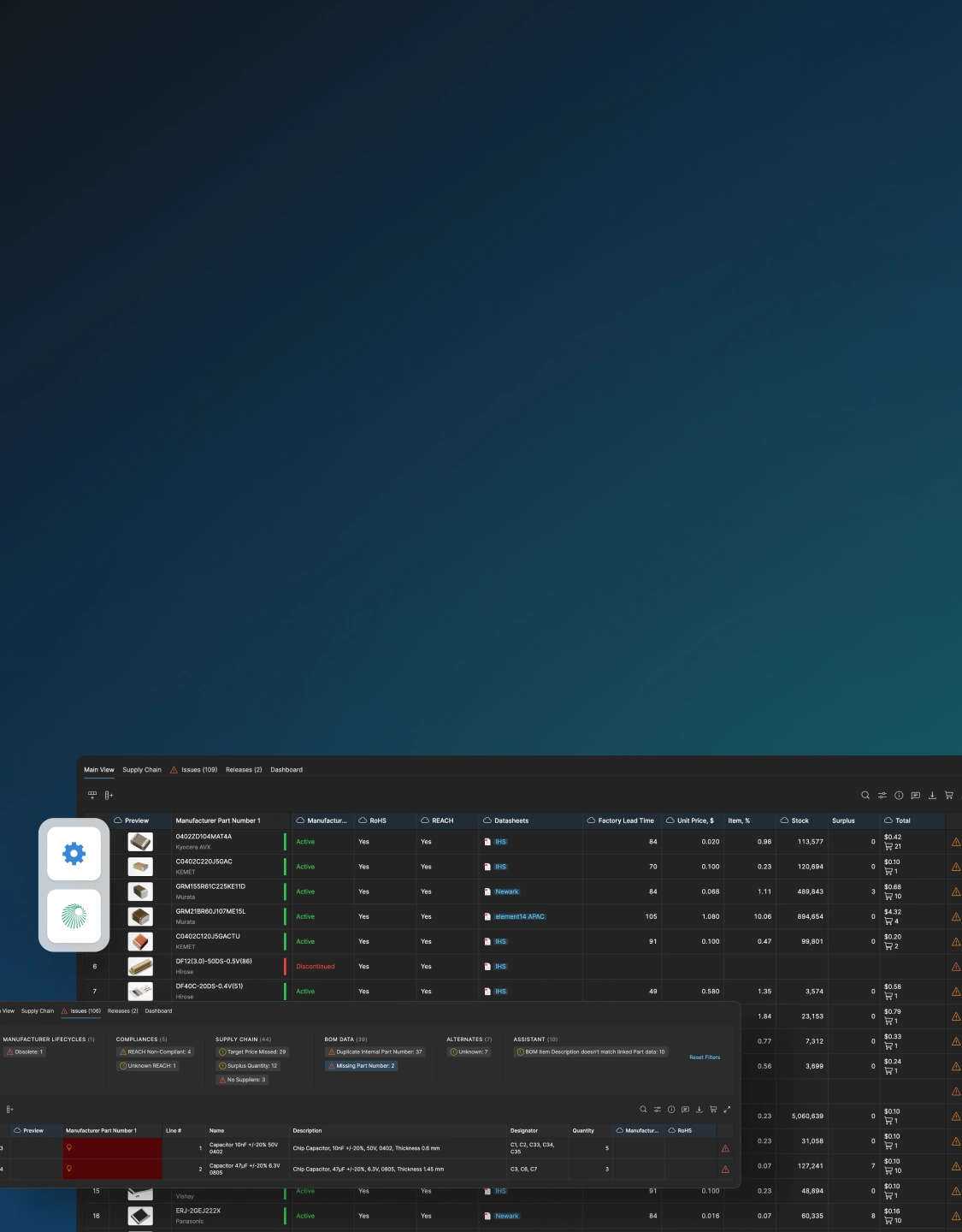Open comments icon in Main View toolbar
The width and height of the screenshot is (962, 1232).
coord(915,796)
